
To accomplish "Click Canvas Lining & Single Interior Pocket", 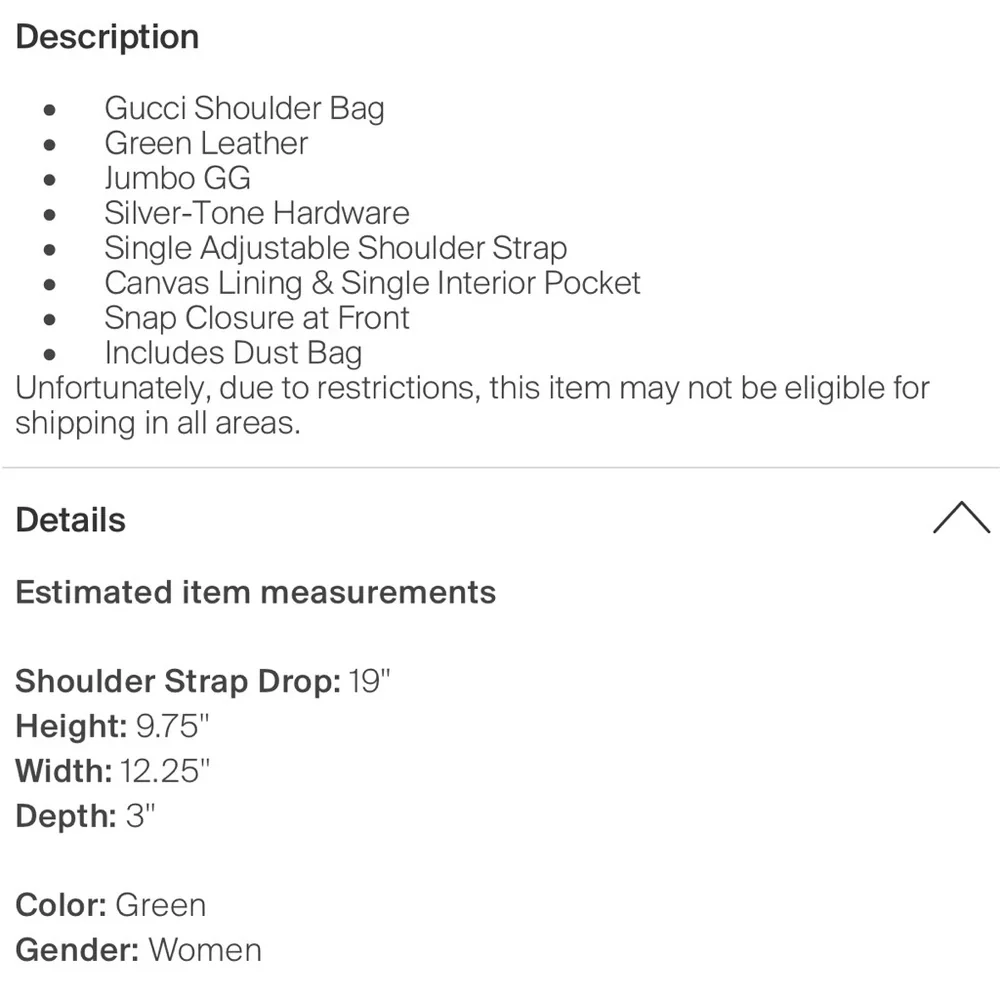I will (x=372, y=283).
